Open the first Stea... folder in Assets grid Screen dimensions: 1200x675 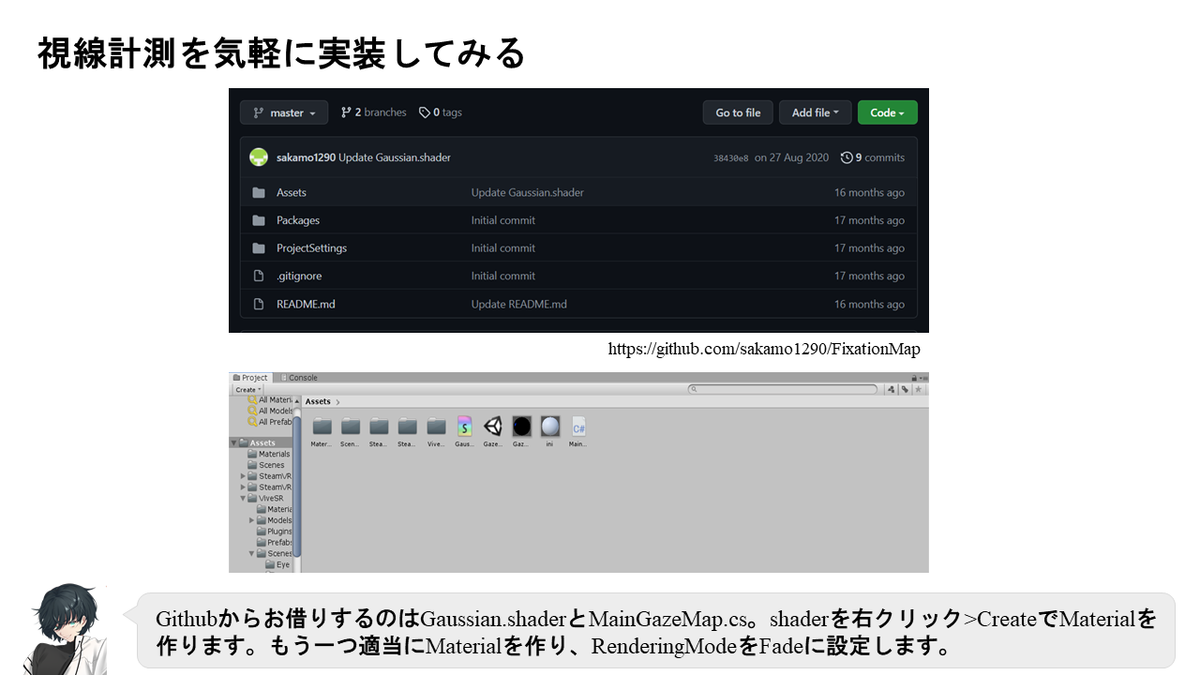[x=379, y=426]
